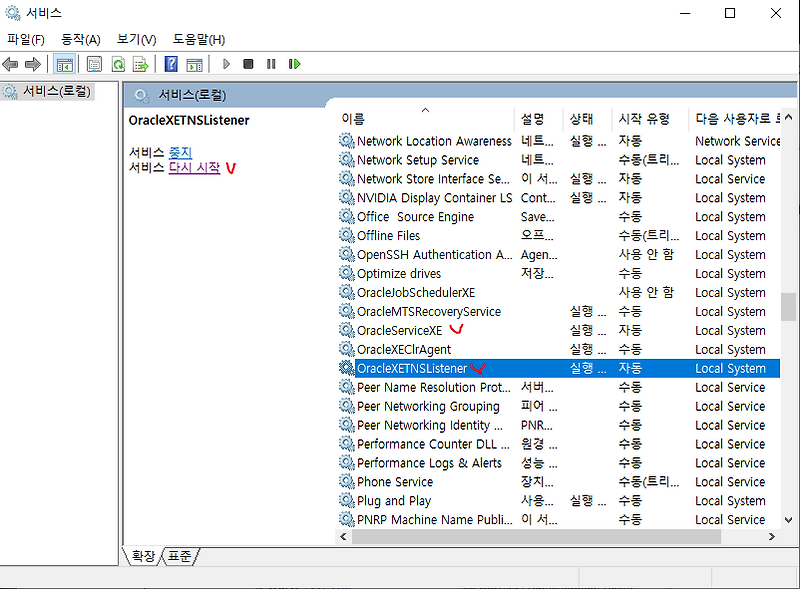Viewport: 800px width, 589px height.
Task: Toggle the show/hide console tree icon
Action: click(64, 63)
